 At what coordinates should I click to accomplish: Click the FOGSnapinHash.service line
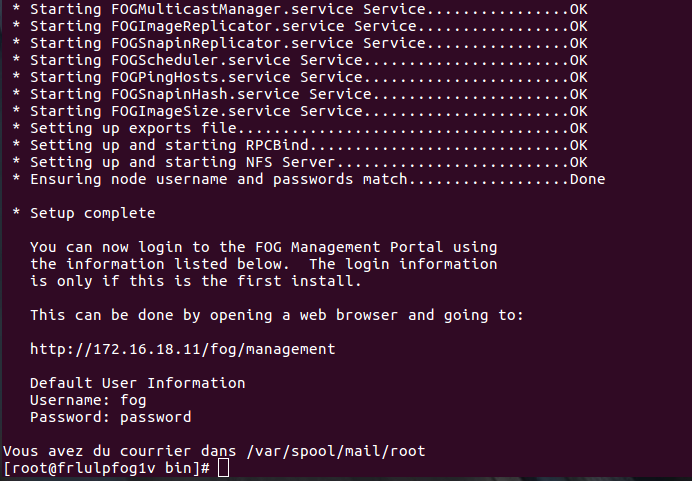tap(300, 94)
